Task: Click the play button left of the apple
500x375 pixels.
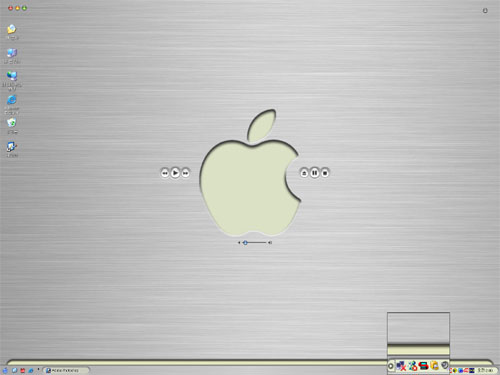Action: pyautogui.click(x=175, y=173)
